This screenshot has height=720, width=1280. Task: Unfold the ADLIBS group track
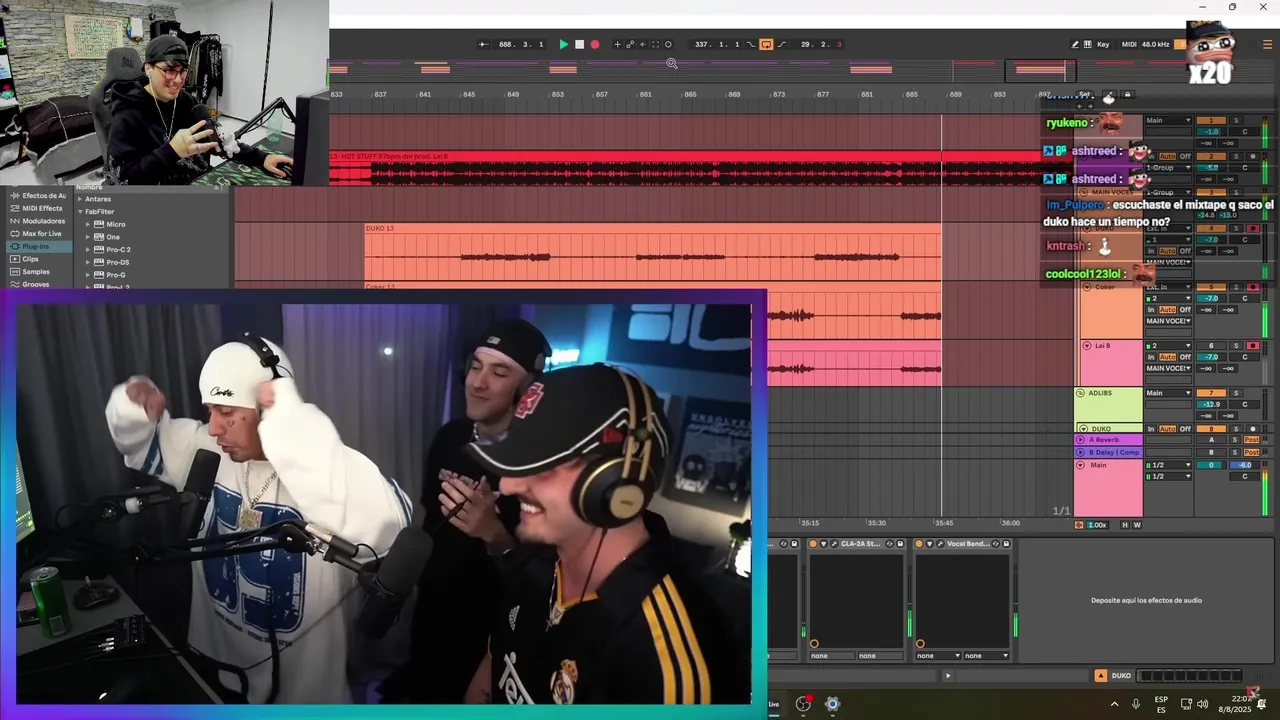click(x=1080, y=393)
